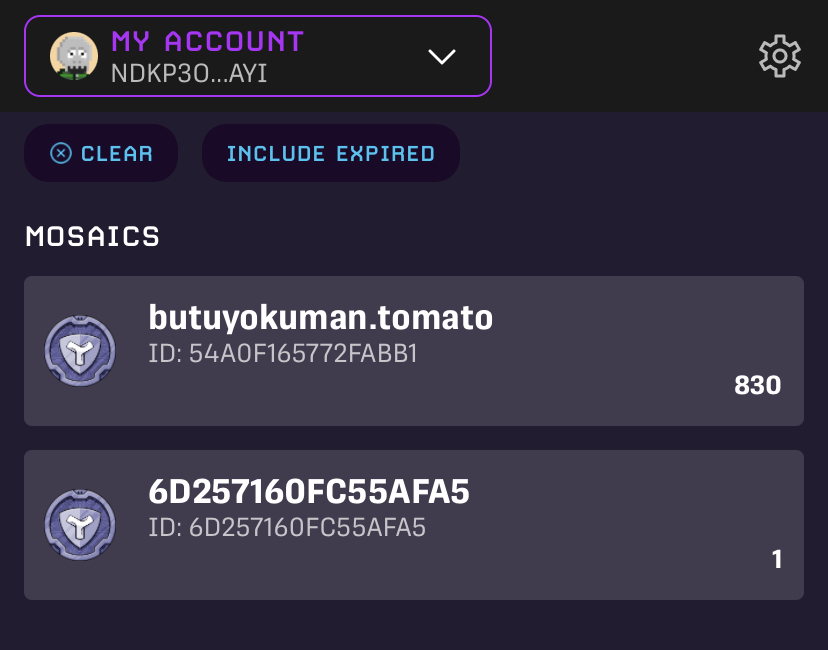828x650 pixels.
Task: Click the mosaic amount 1
Action: click(x=776, y=559)
